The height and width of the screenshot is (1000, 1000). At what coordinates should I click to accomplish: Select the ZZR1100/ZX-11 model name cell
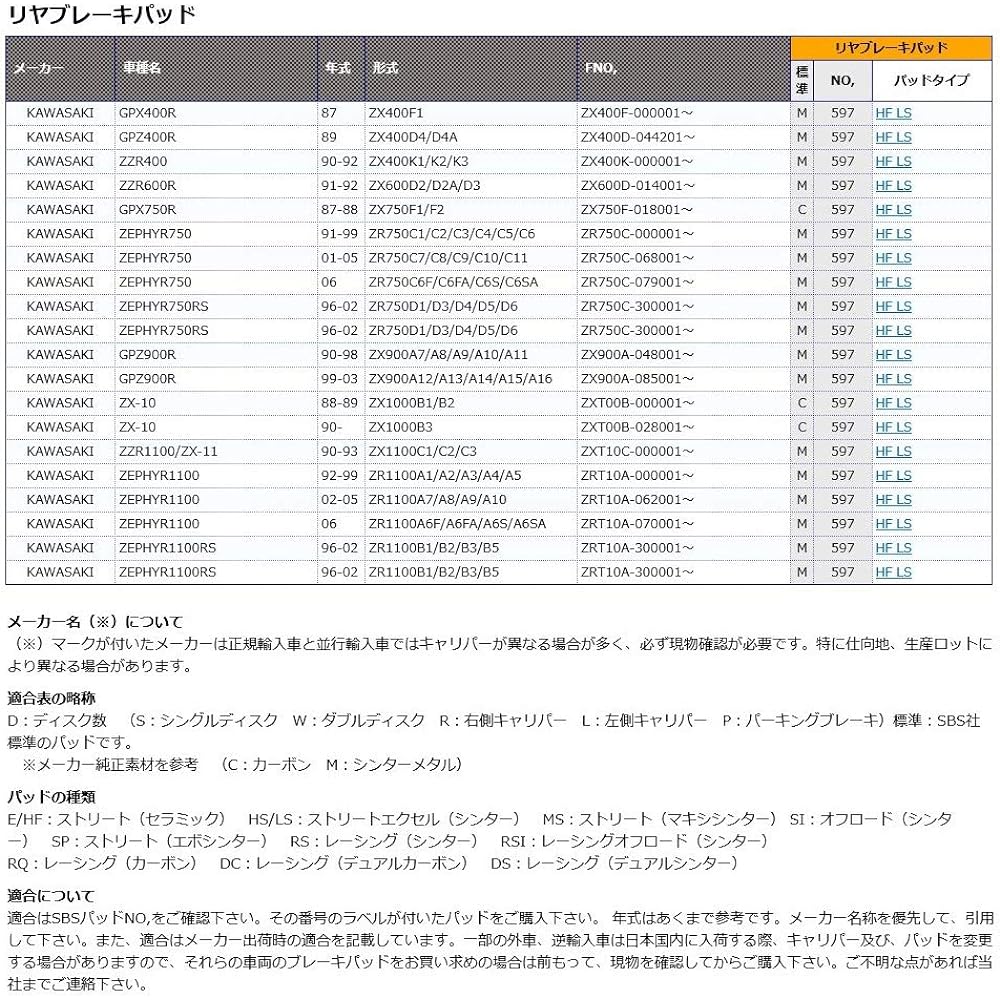(216, 452)
